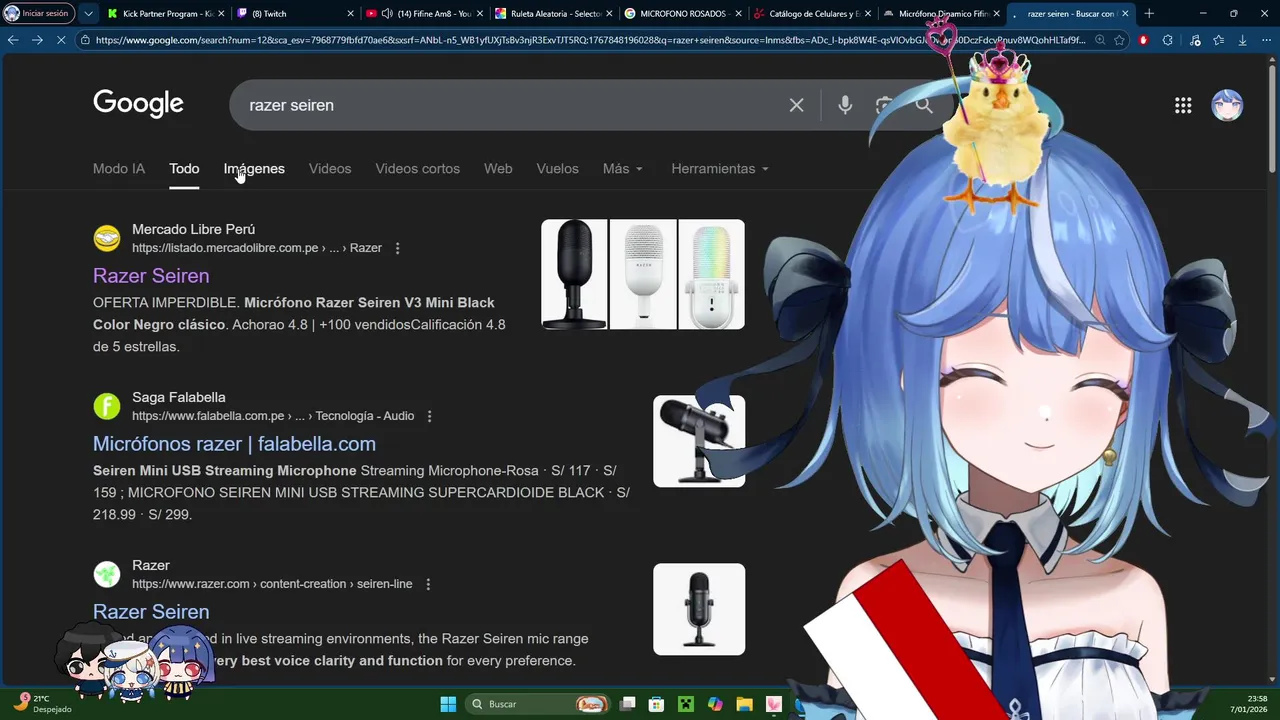This screenshot has height=720, width=1280.
Task: Open the tab search dropdown arrow
Action: 88,14
